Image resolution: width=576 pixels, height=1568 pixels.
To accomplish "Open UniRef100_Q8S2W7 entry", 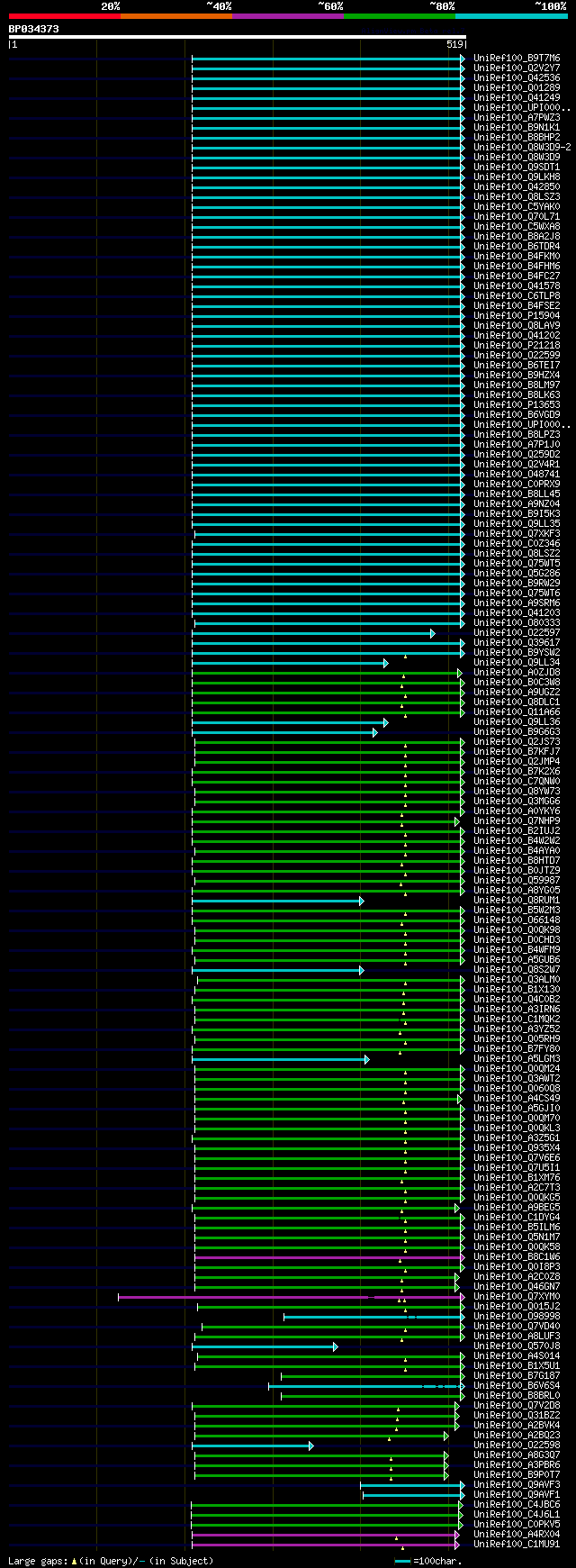I will point(517,970).
